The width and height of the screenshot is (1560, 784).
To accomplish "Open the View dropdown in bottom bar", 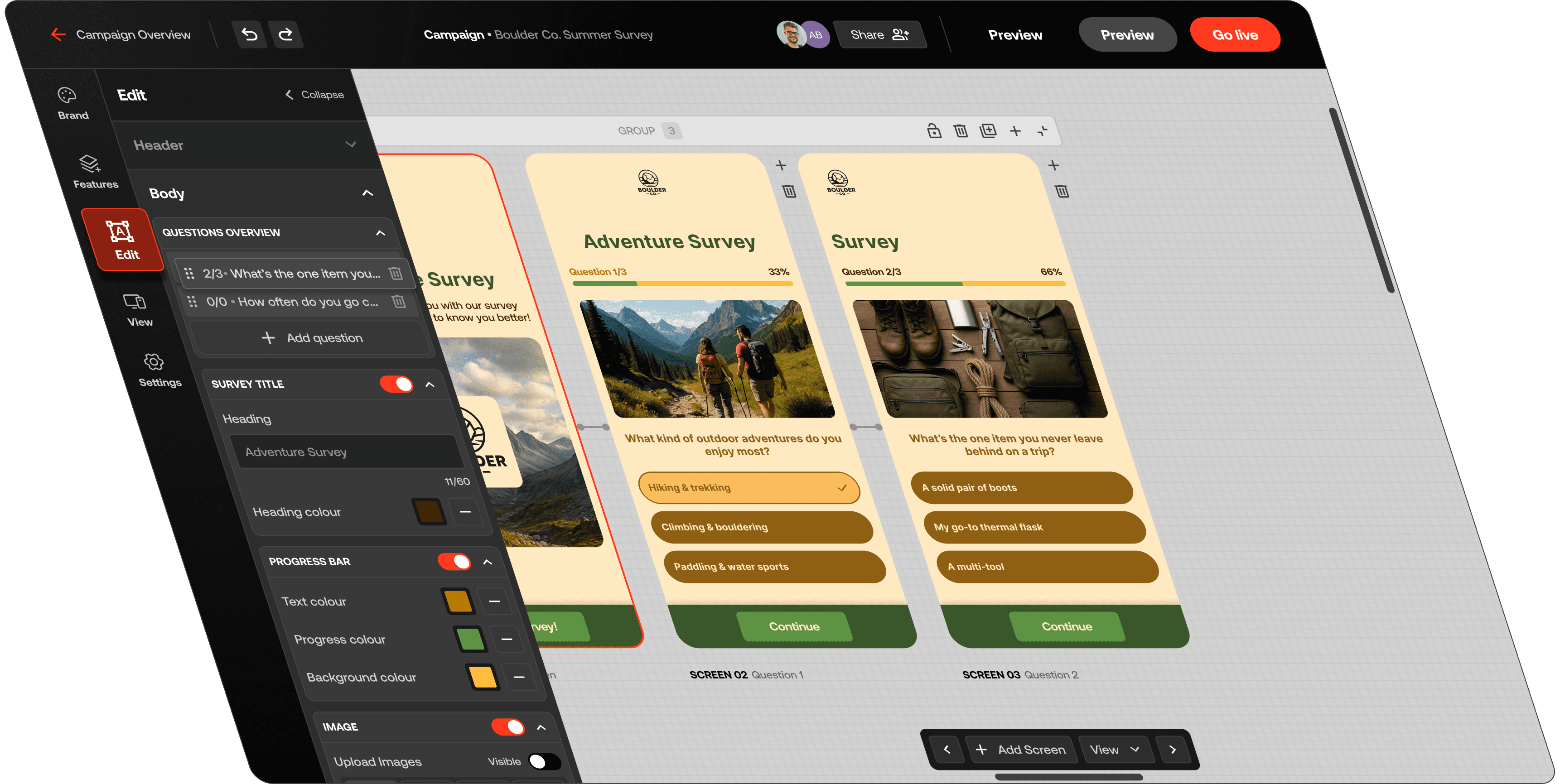I will click(1114, 750).
